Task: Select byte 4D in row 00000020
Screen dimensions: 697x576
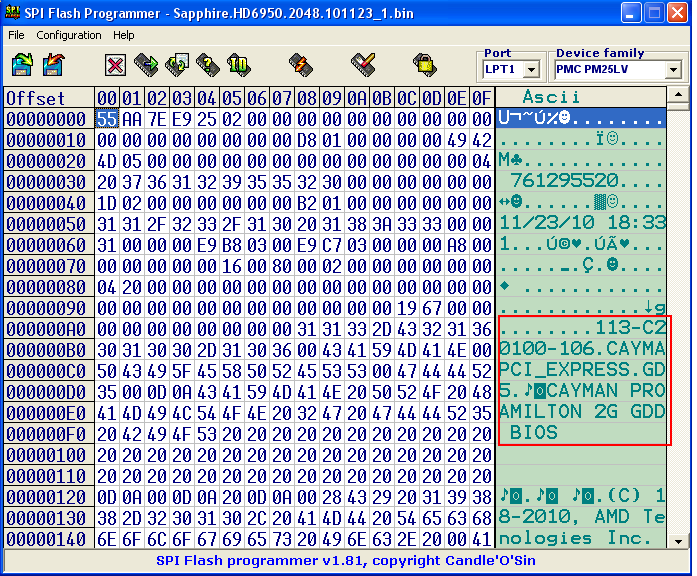Action: [x=107, y=161]
